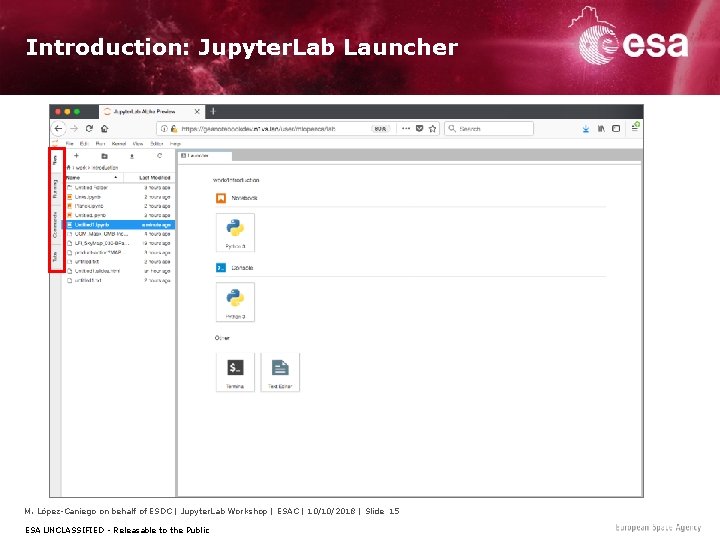
Task: Select the highlighted Untitled1.ipynb file
Action: (x=119, y=225)
